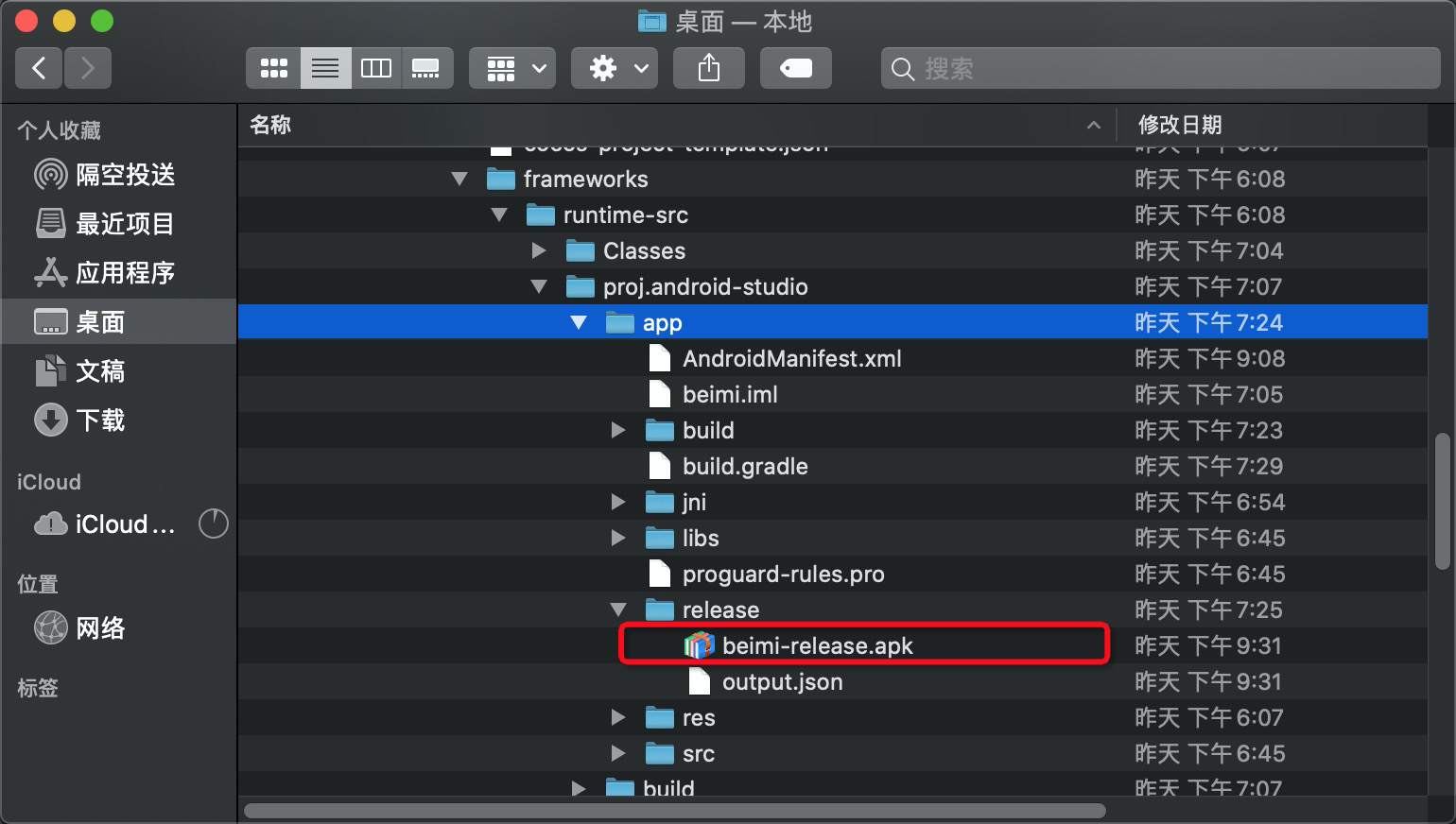Sort files by 修改日期 column
Viewport: 1456px width, 824px height.
tap(1179, 125)
